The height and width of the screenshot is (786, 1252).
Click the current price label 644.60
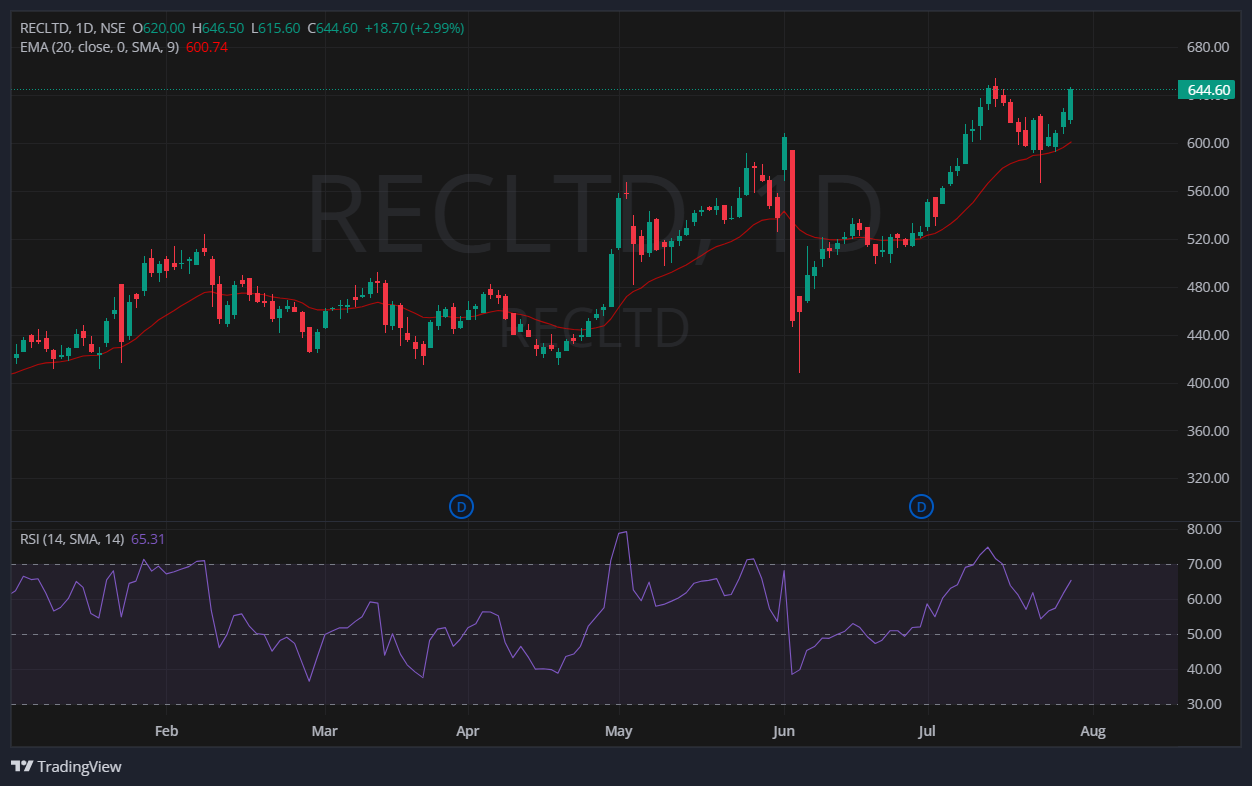click(1208, 91)
